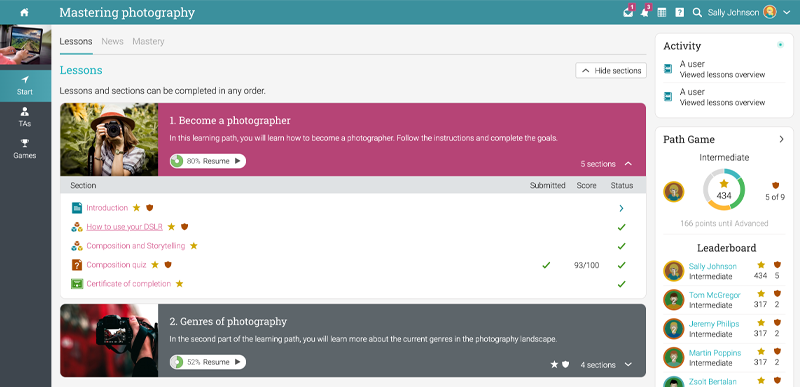Open the help question mark icon
This screenshot has width=800, height=387.
679,13
